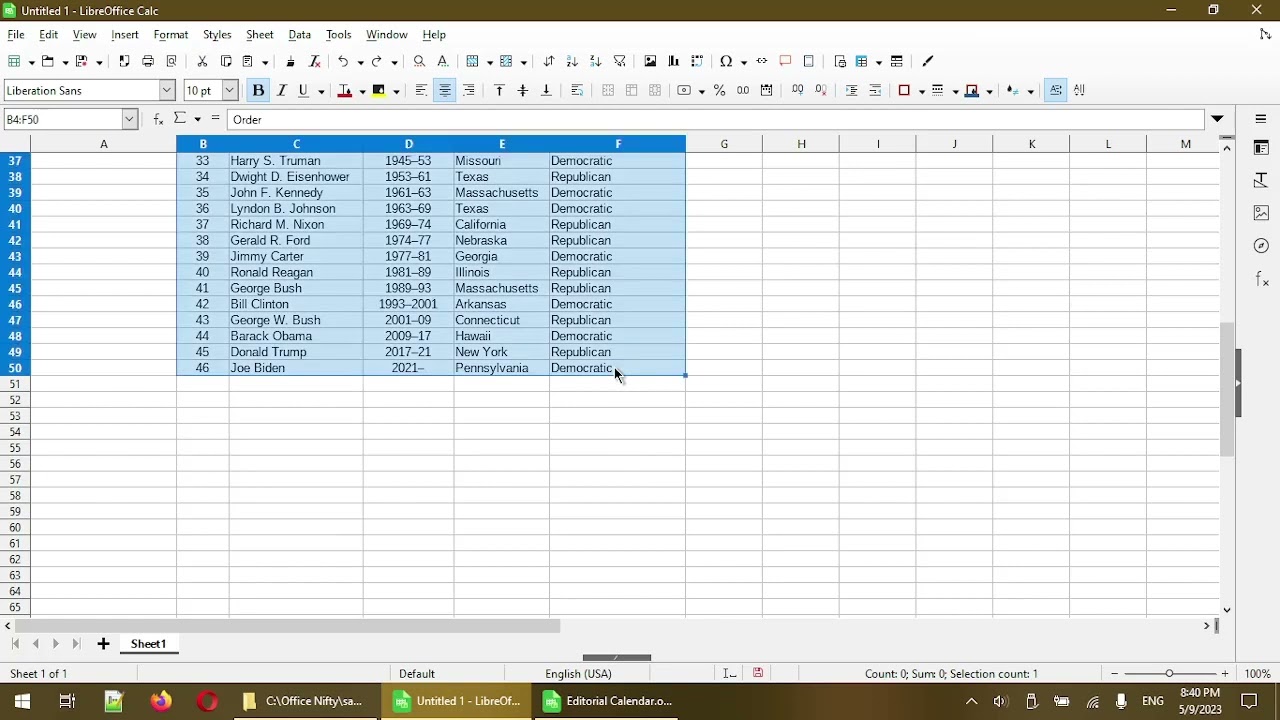The width and height of the screenshot is (1280, 720).
Task: Click the Sort Ascending icon
Action: pos(572,61)
